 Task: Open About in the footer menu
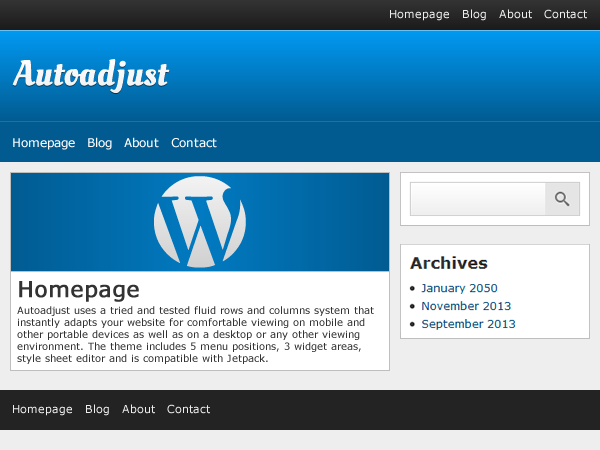pyautogui.click(x=138, y=409)
